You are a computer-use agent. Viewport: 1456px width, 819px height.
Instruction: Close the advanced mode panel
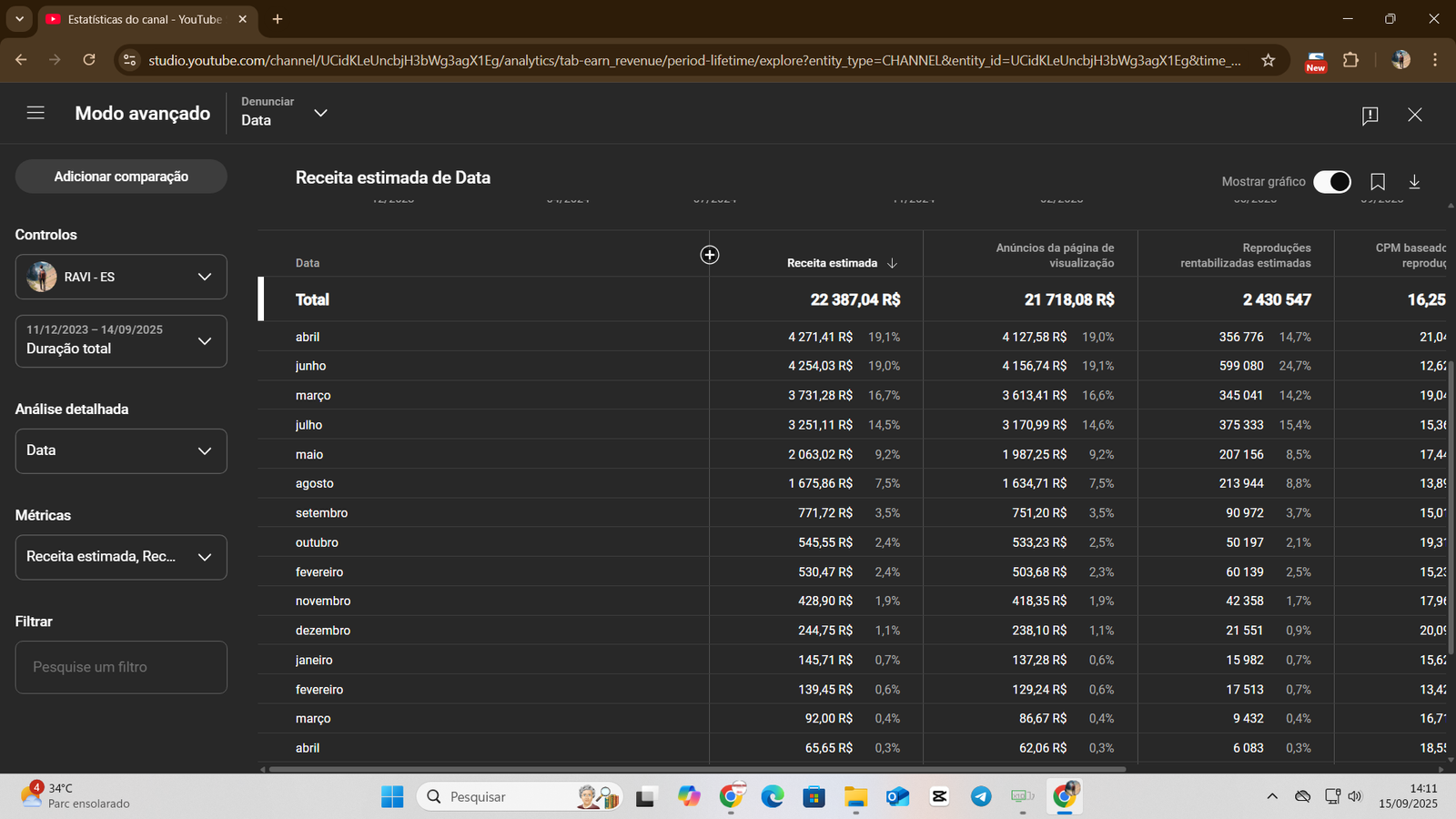click(x=1414, y=115)
